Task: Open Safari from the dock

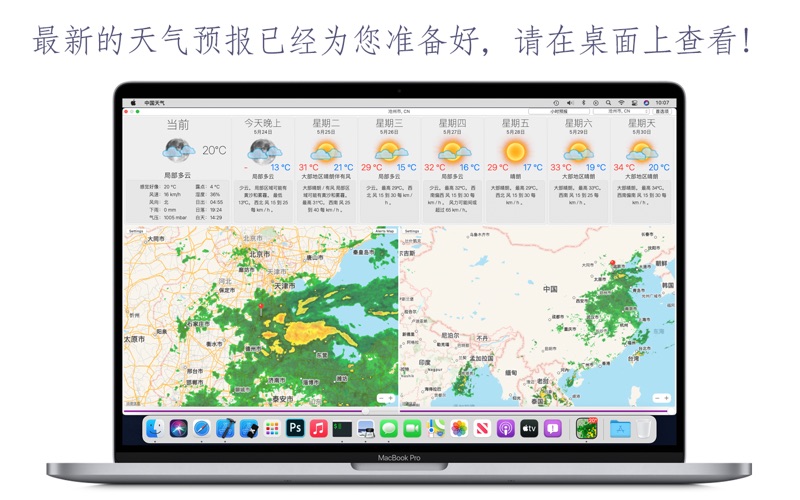Action: point(202,429)
